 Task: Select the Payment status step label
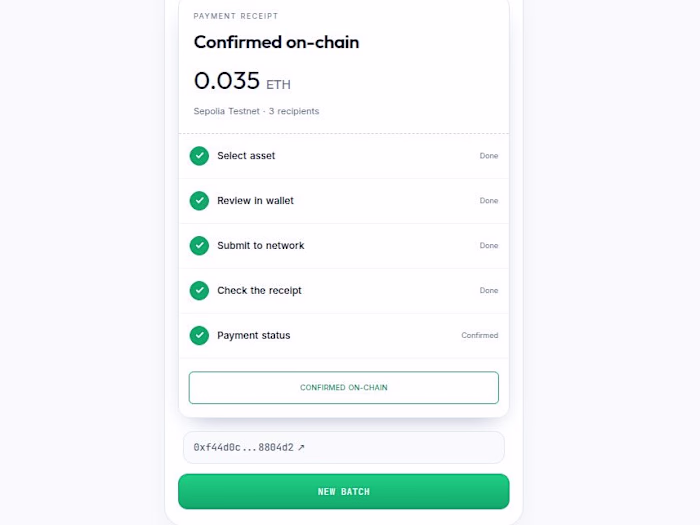tap(254, 335)
